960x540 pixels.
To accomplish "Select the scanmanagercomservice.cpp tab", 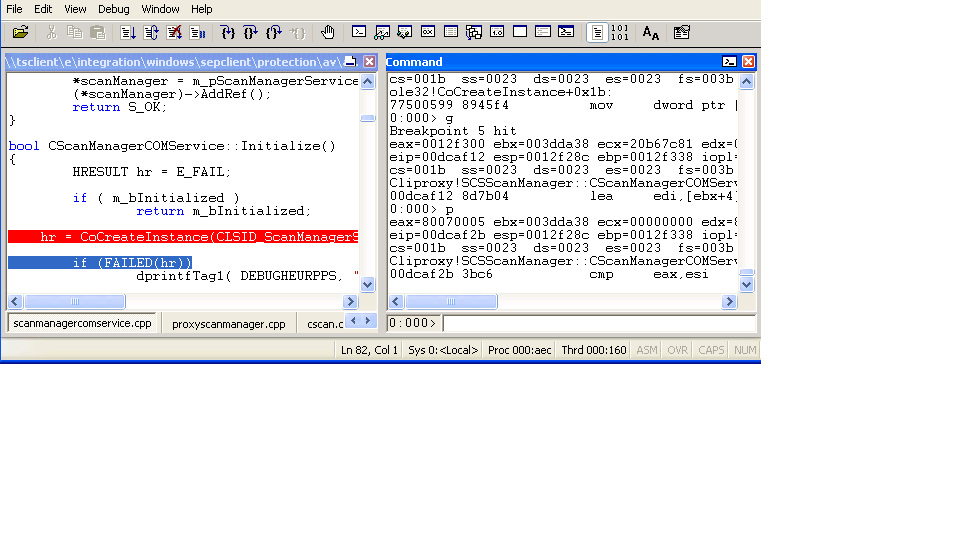I will pos(82,323).
